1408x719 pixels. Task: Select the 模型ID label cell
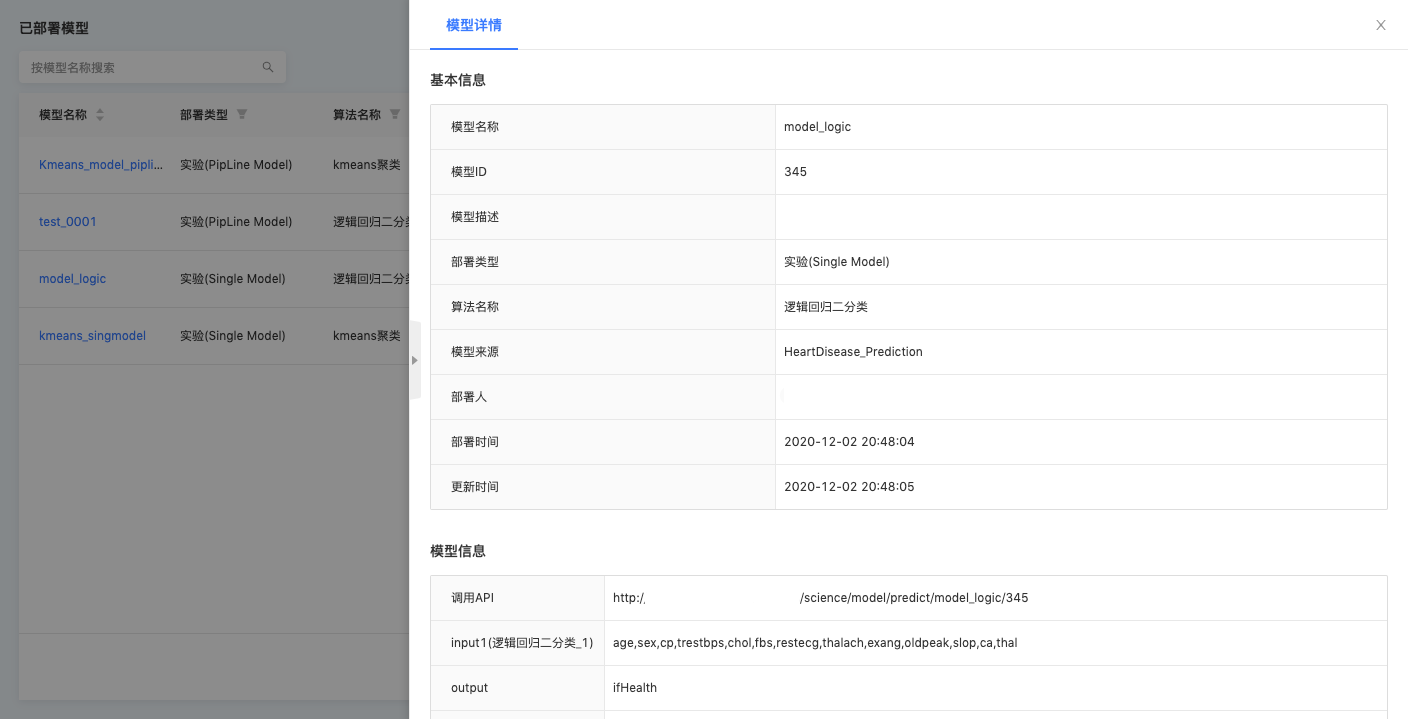[603, 172]
